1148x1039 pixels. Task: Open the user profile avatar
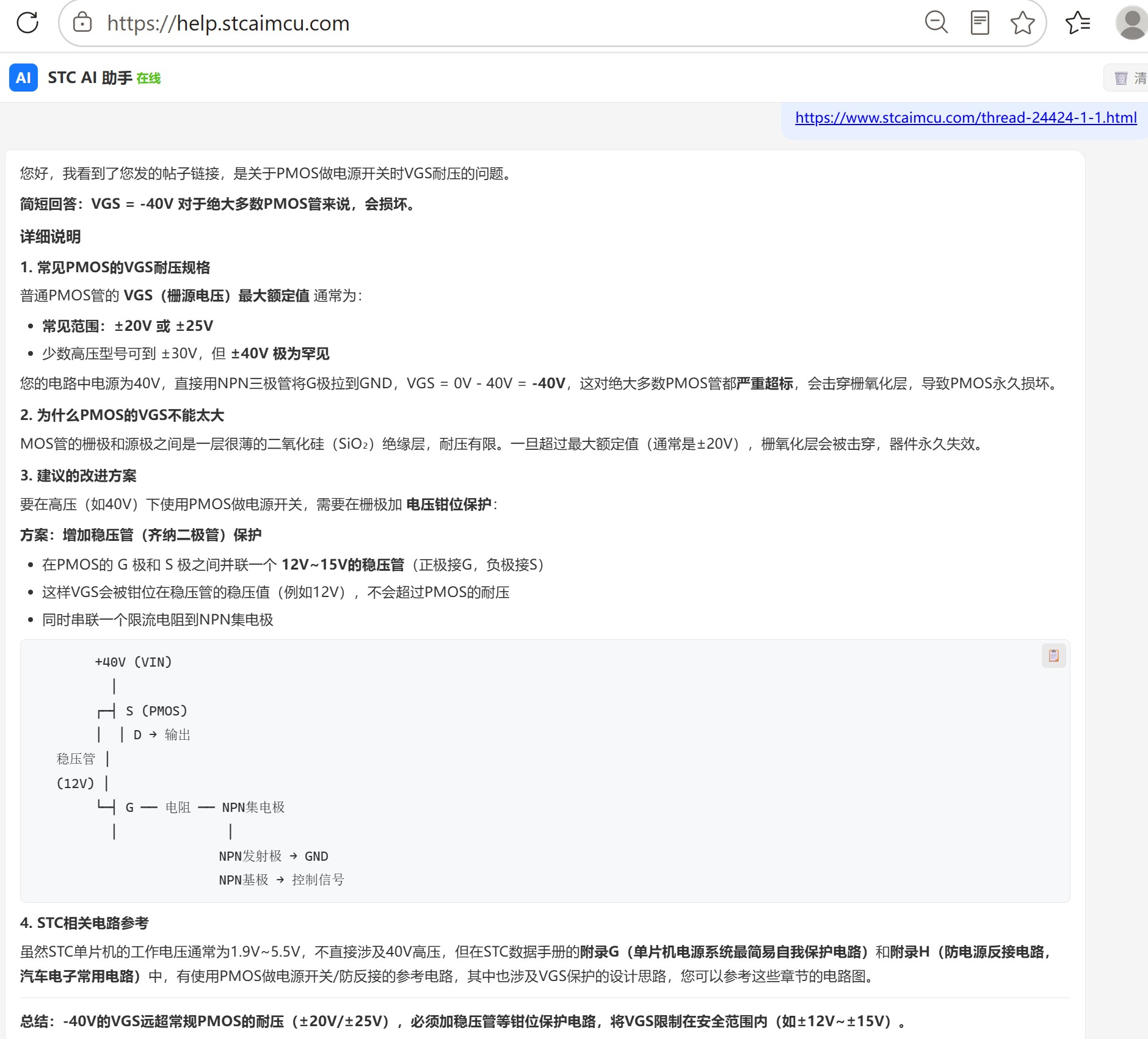coord(1132,23)
